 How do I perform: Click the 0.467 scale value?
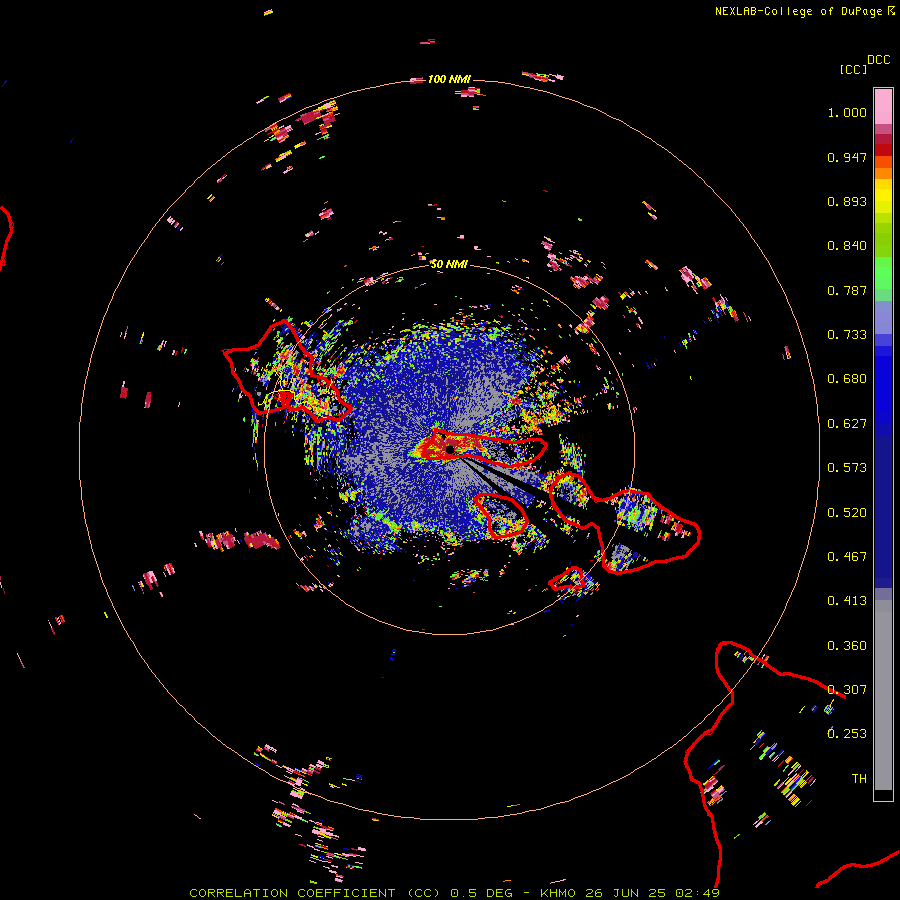(x=847, y=557)
